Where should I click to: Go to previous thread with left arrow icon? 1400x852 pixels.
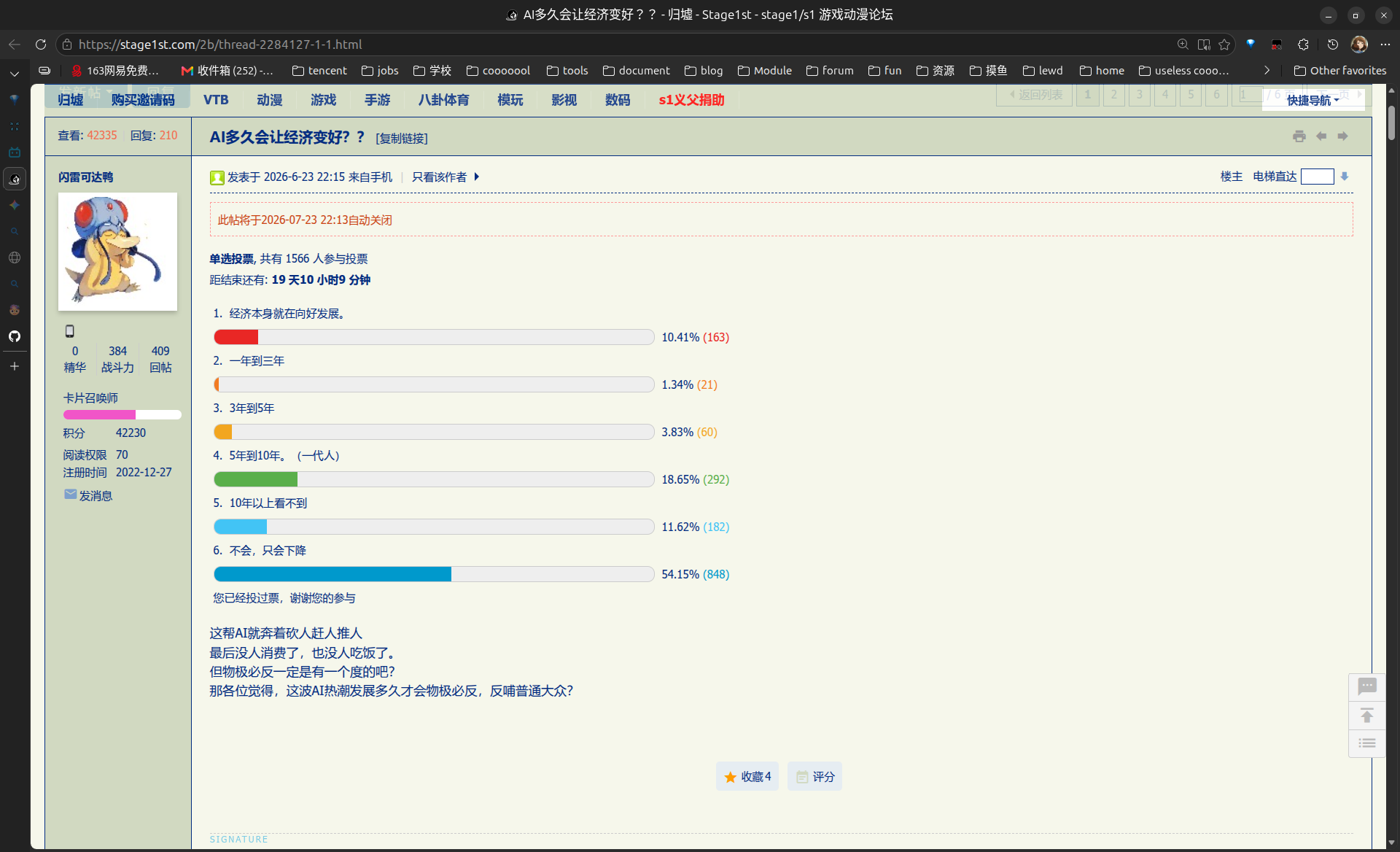pyautogui.click(x=1321, y=136)
